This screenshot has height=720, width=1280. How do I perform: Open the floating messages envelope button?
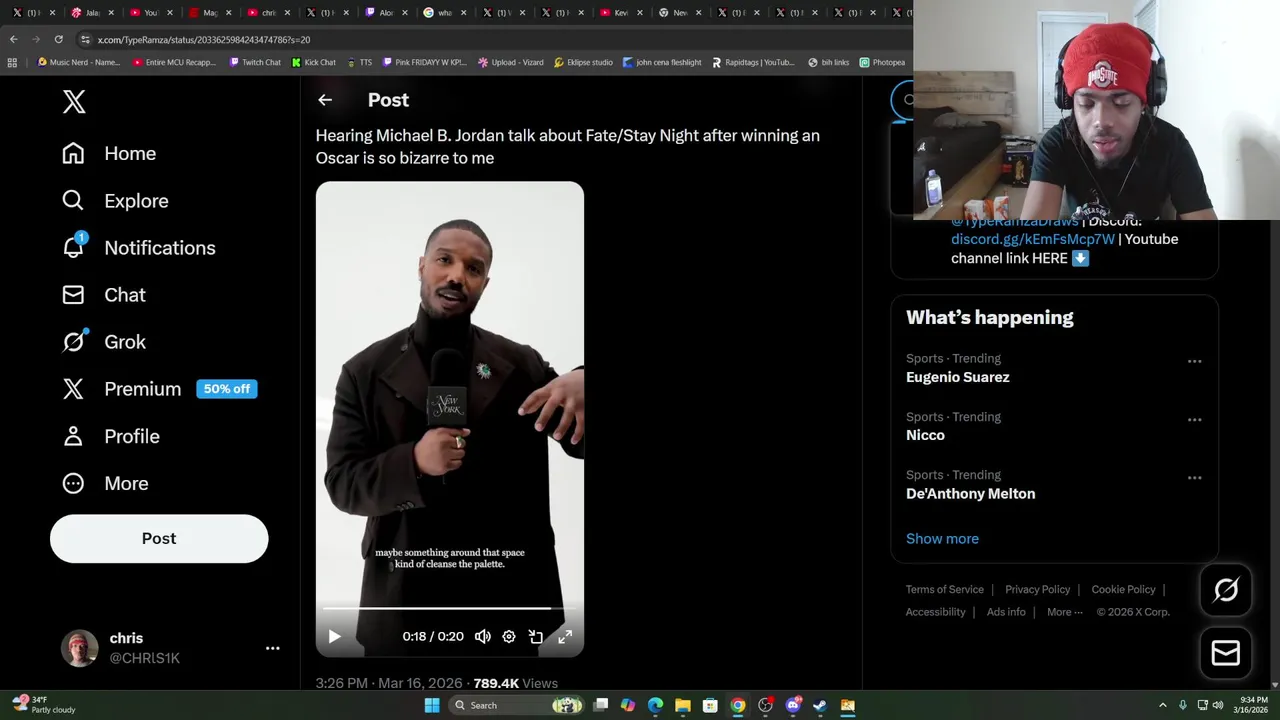[1225, 653]
